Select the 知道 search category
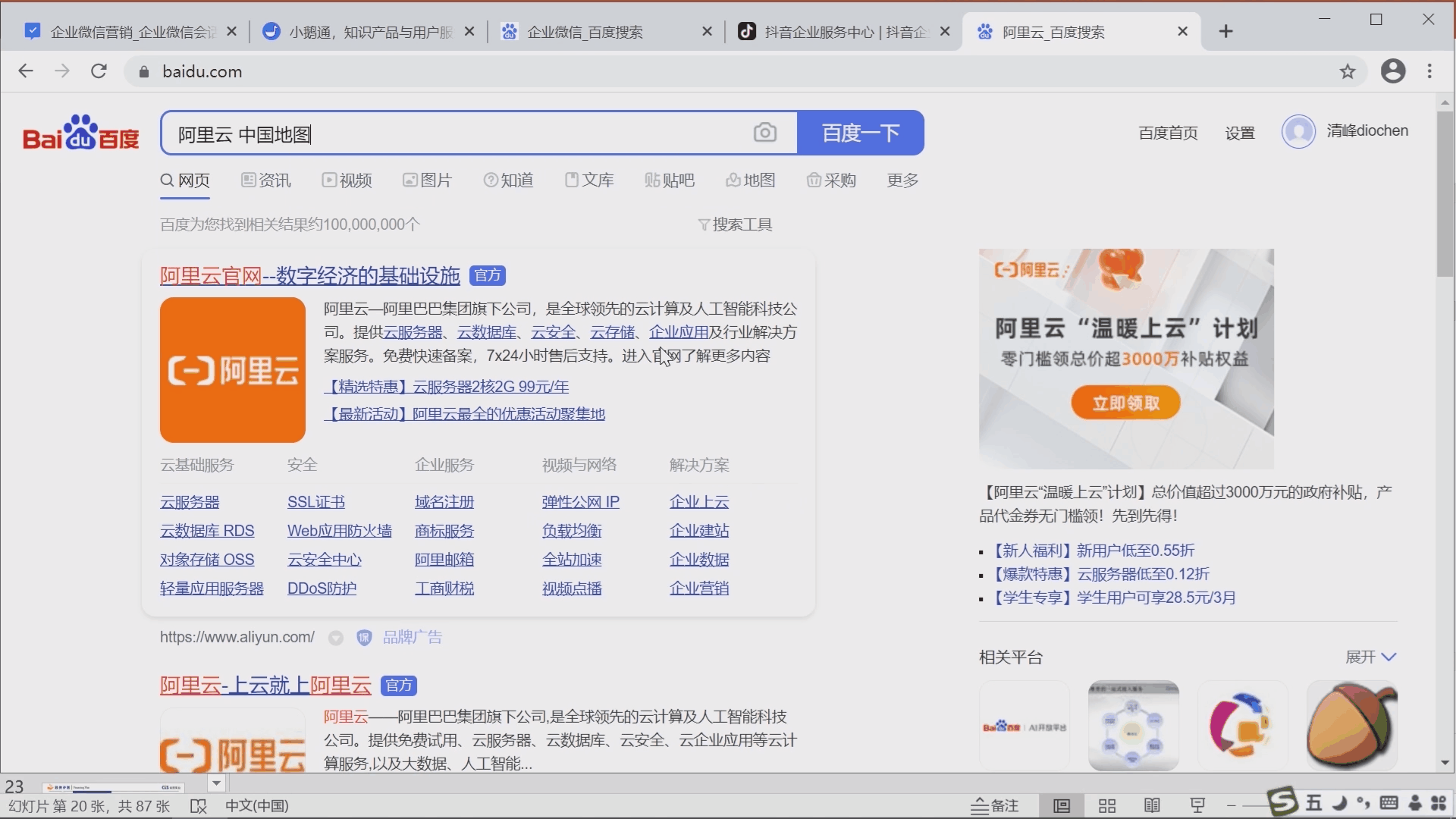1456x819 pixels. tap(508, 180)
